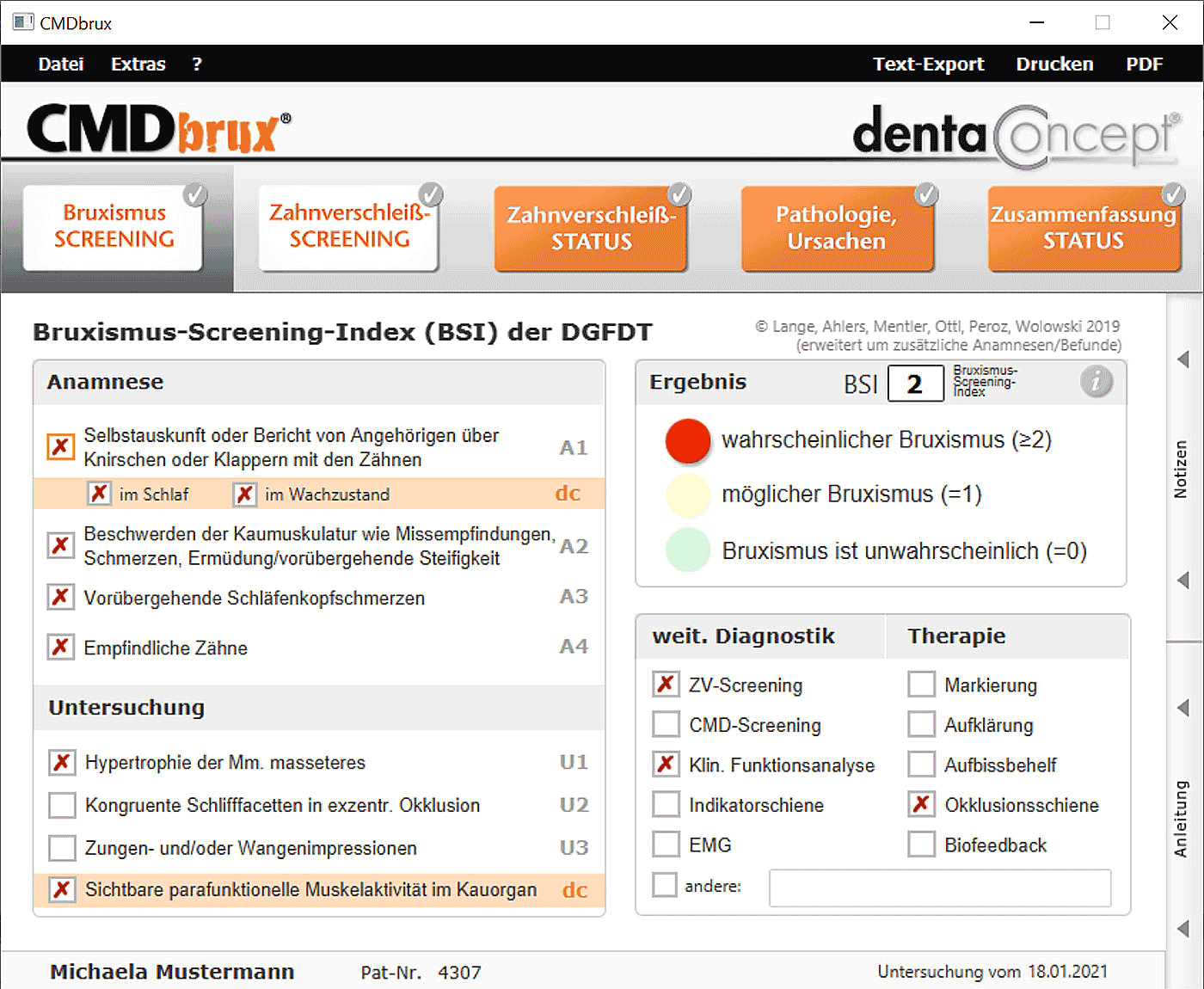Uncheck Empfindliche Zähne checkbox
1204x989 pixels.
click(61, 647)
